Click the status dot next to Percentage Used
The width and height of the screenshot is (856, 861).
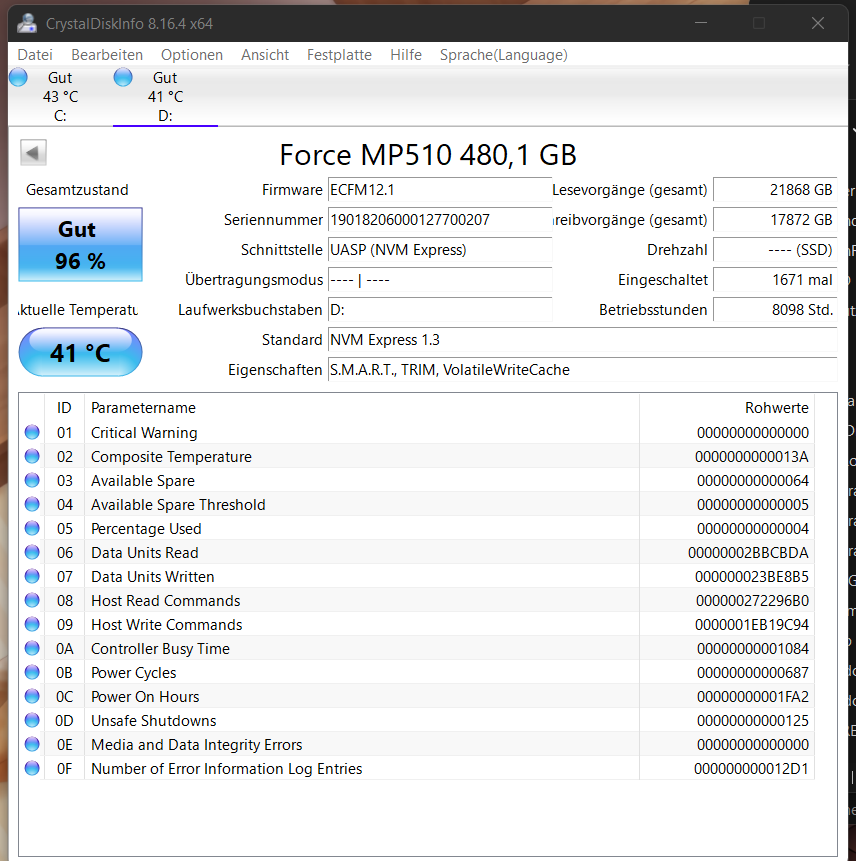[x=32, y=528]
